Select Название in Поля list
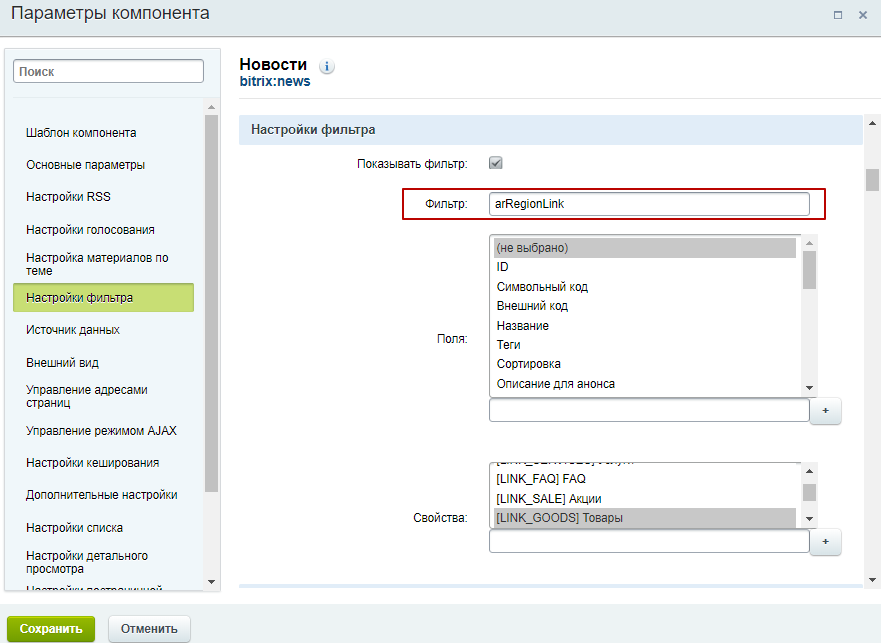Viewport: 881px width, 643px height. [x=645, y=325]
